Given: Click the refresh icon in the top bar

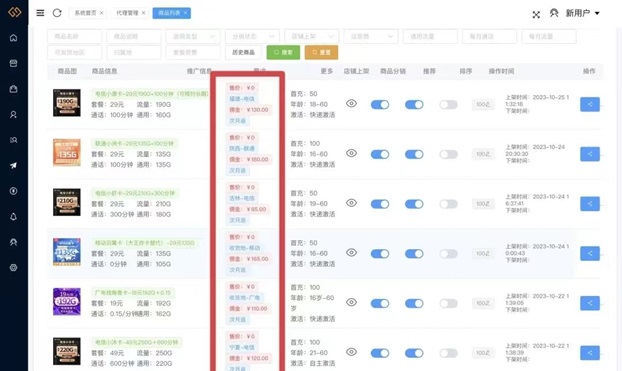Looking at the screenshot, I should (x=57, y=13).
